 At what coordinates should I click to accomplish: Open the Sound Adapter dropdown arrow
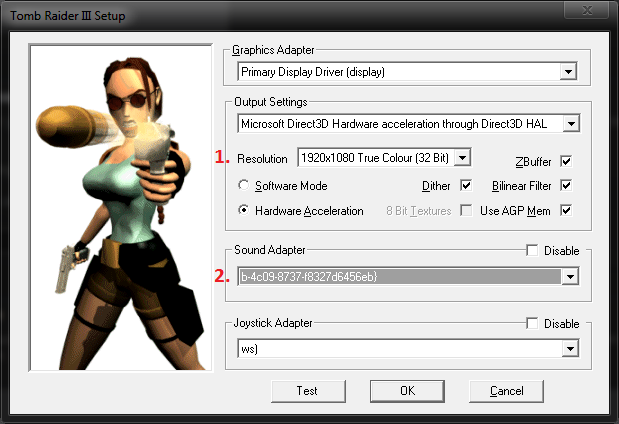click(570, 277)
